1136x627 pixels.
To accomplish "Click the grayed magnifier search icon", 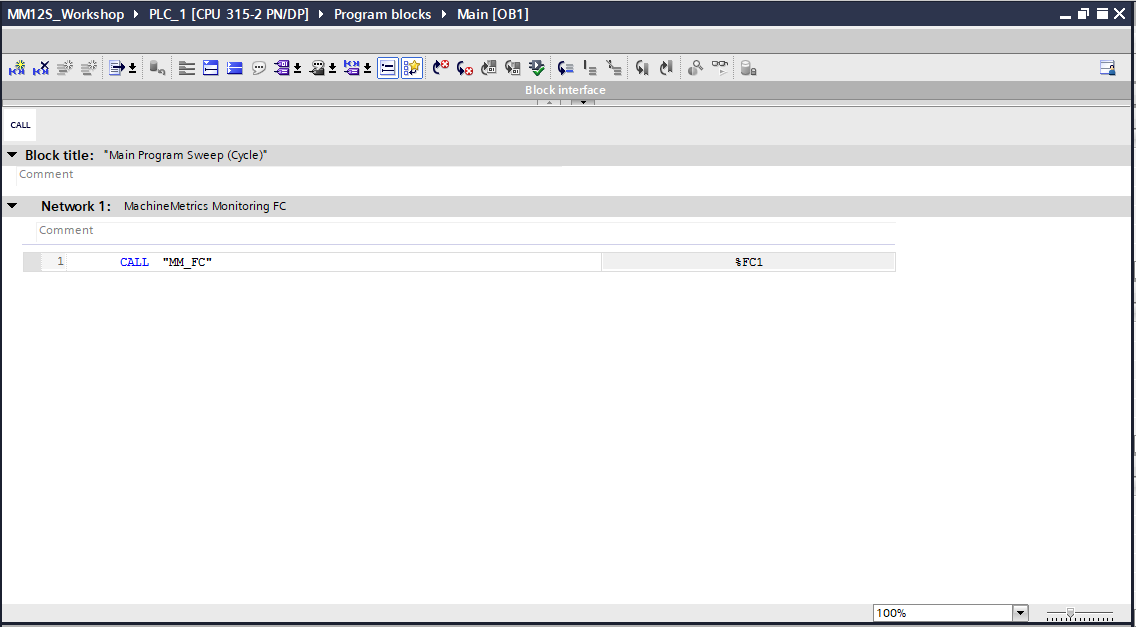I will (x=696, y=68).
